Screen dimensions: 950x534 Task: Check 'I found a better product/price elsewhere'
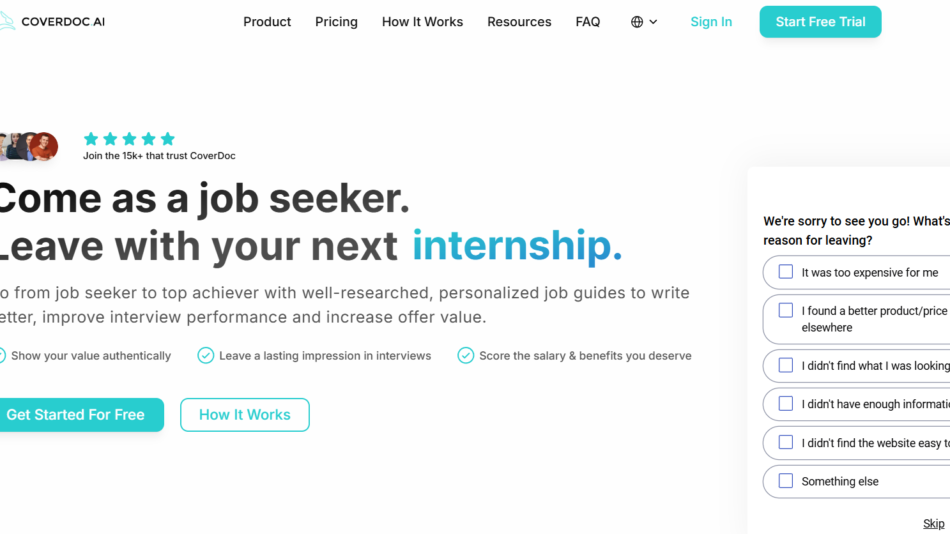(x=786, y=311)
